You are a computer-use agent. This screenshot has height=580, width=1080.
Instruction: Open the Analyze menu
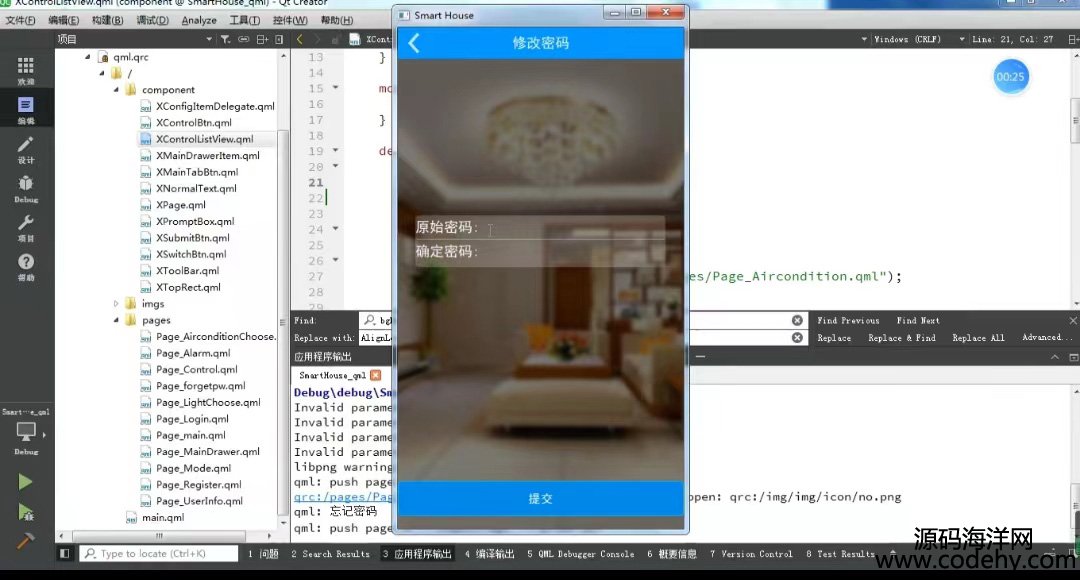click(x=199, y=20)
